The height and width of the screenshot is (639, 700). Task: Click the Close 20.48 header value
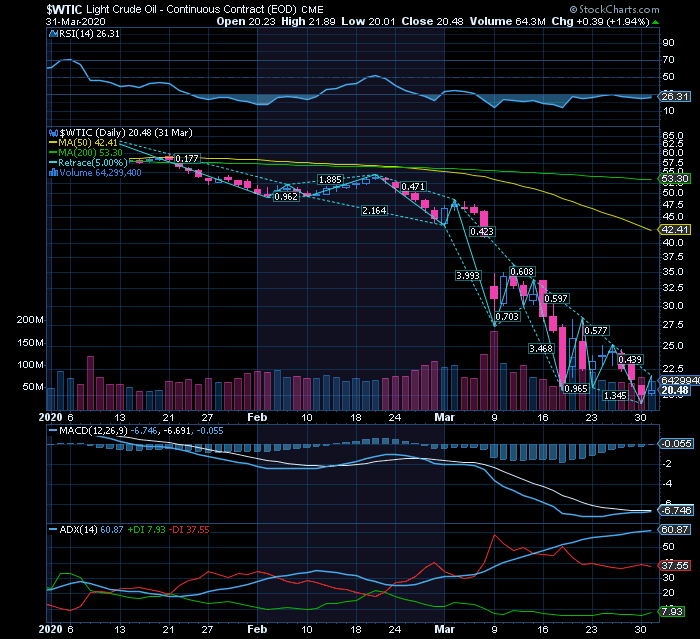pyautogui.click(x=432, y=21)
